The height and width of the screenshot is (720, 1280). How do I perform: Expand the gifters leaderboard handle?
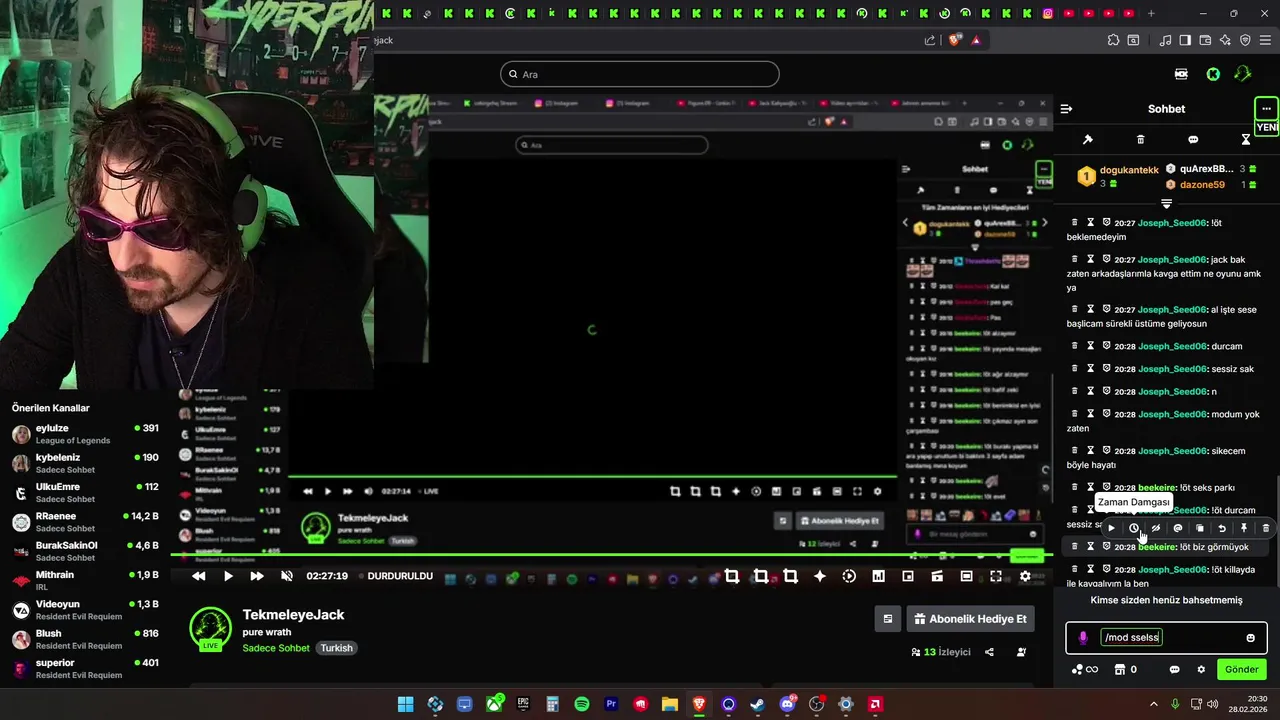[x=1166, y=203]
